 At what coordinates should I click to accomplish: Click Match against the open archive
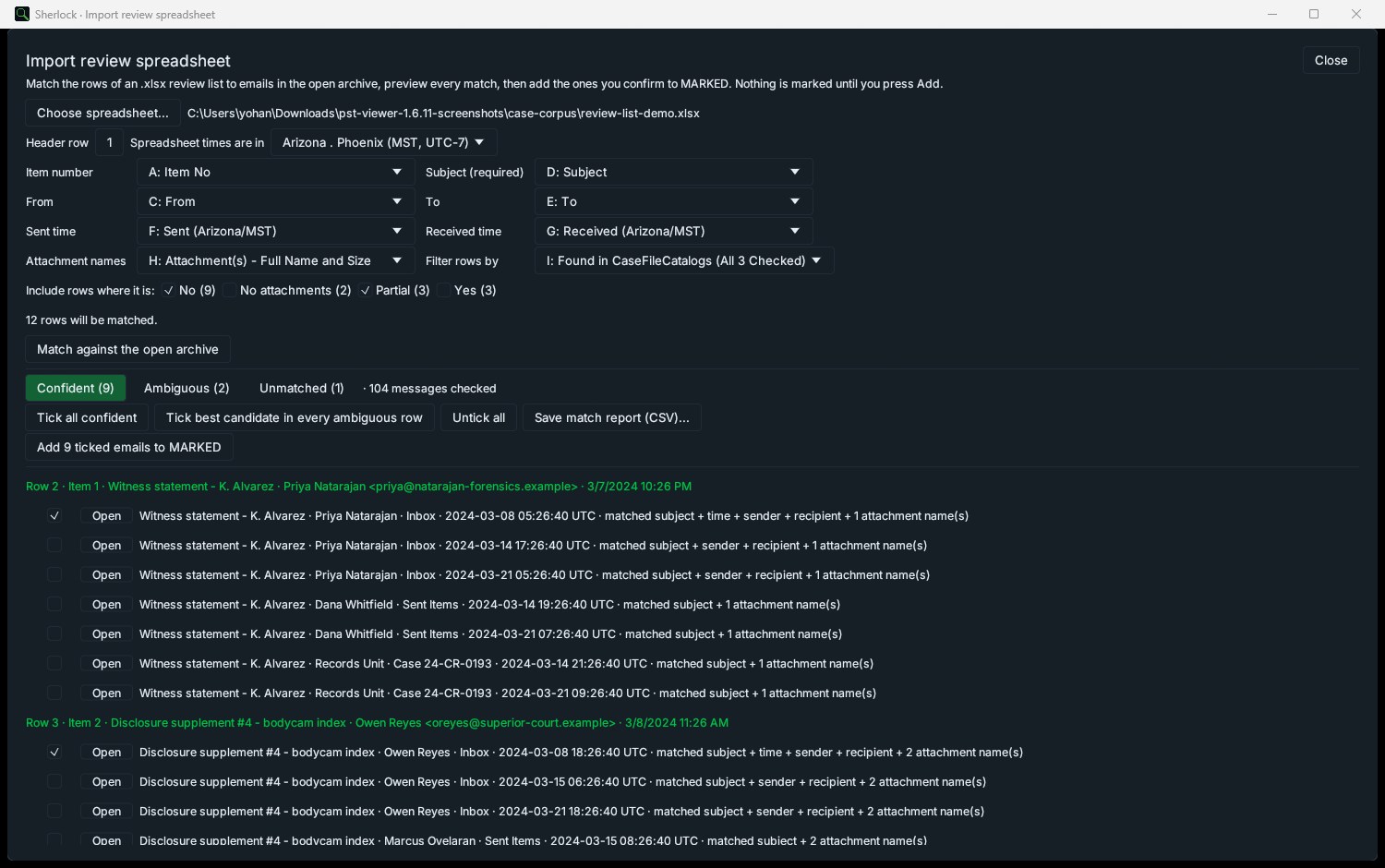(x=127, y=350)
